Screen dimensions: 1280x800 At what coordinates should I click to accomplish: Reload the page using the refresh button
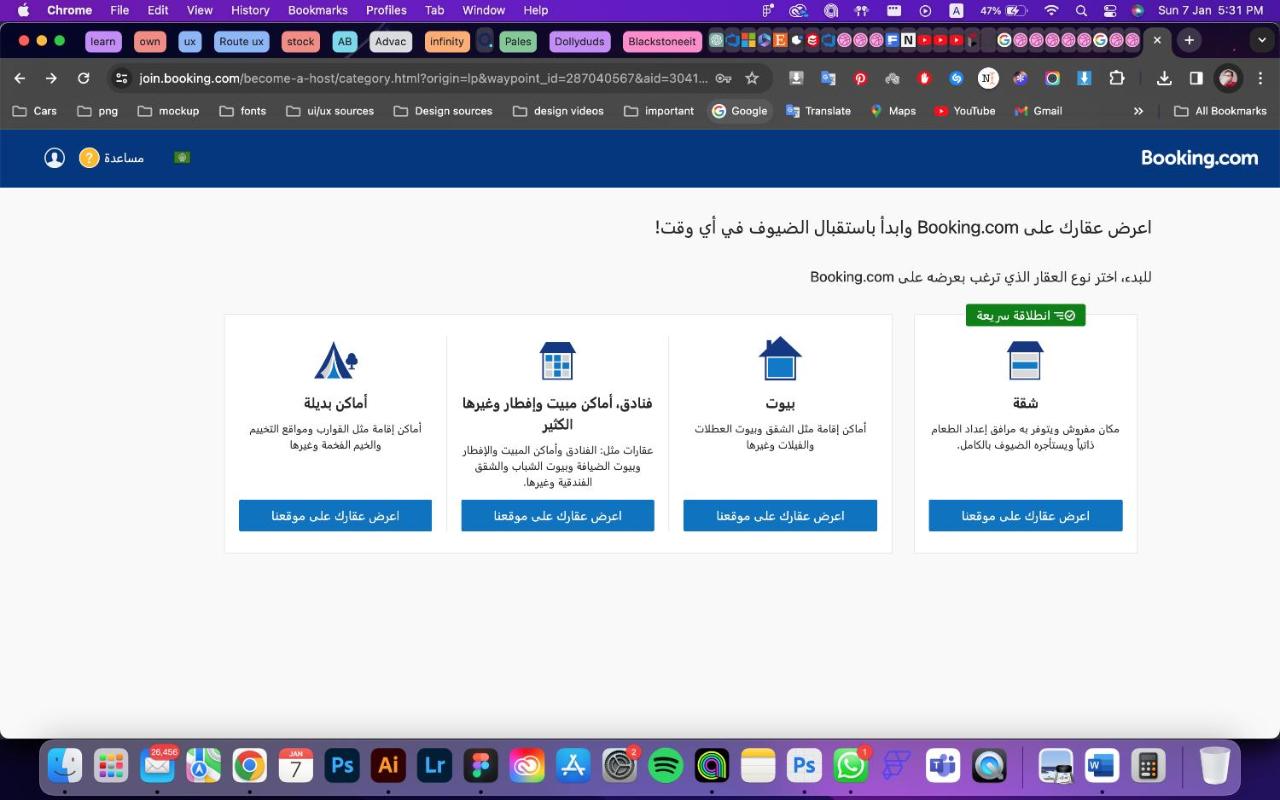coord(84,78)
